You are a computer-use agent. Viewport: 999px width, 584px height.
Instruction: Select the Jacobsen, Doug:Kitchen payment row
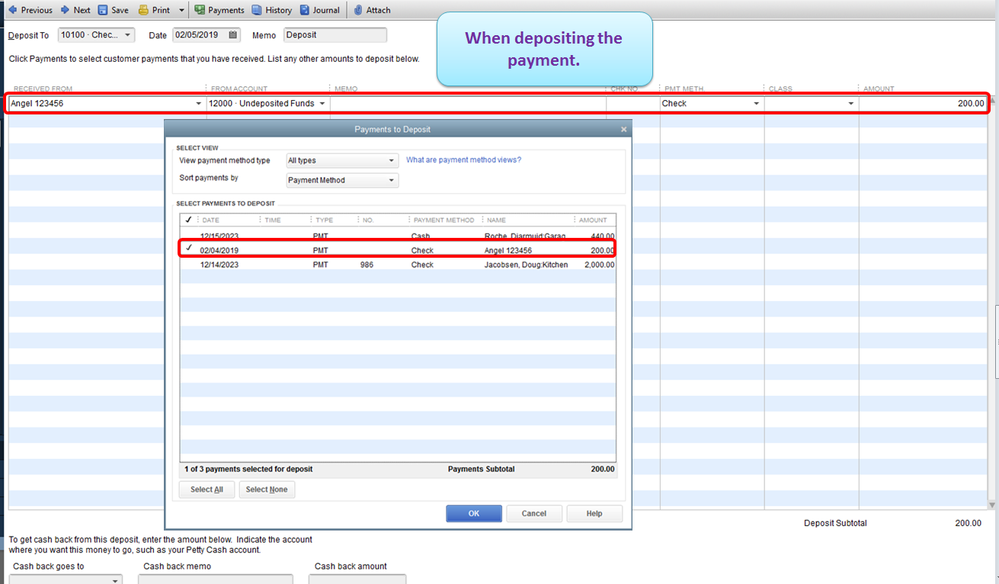pos(398,265)
